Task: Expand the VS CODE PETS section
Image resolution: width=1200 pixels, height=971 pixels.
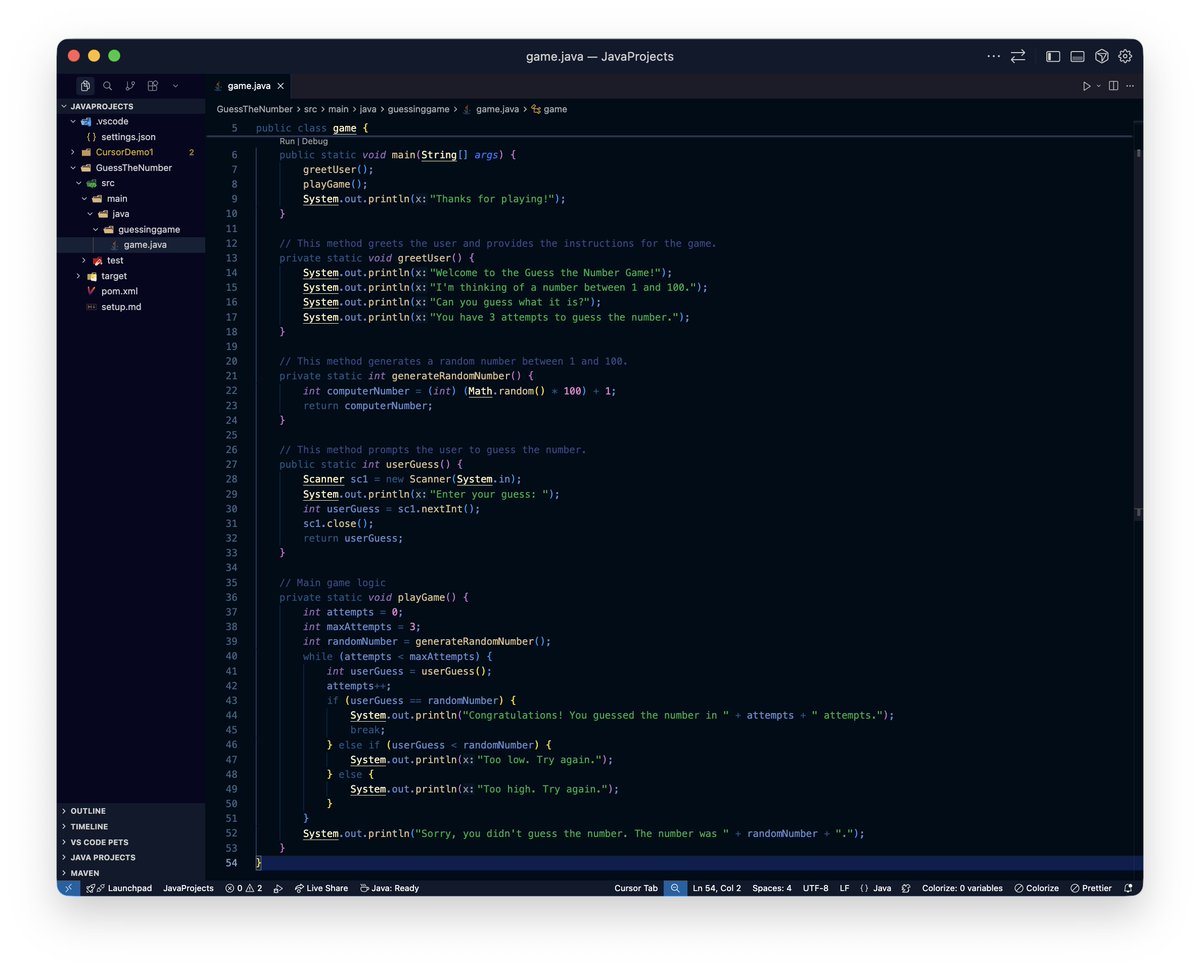Action: 131,842
